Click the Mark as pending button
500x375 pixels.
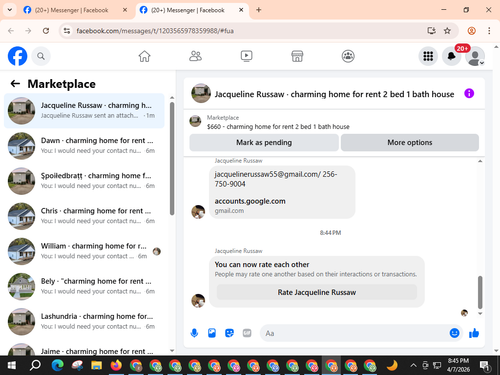coord(264,142)
